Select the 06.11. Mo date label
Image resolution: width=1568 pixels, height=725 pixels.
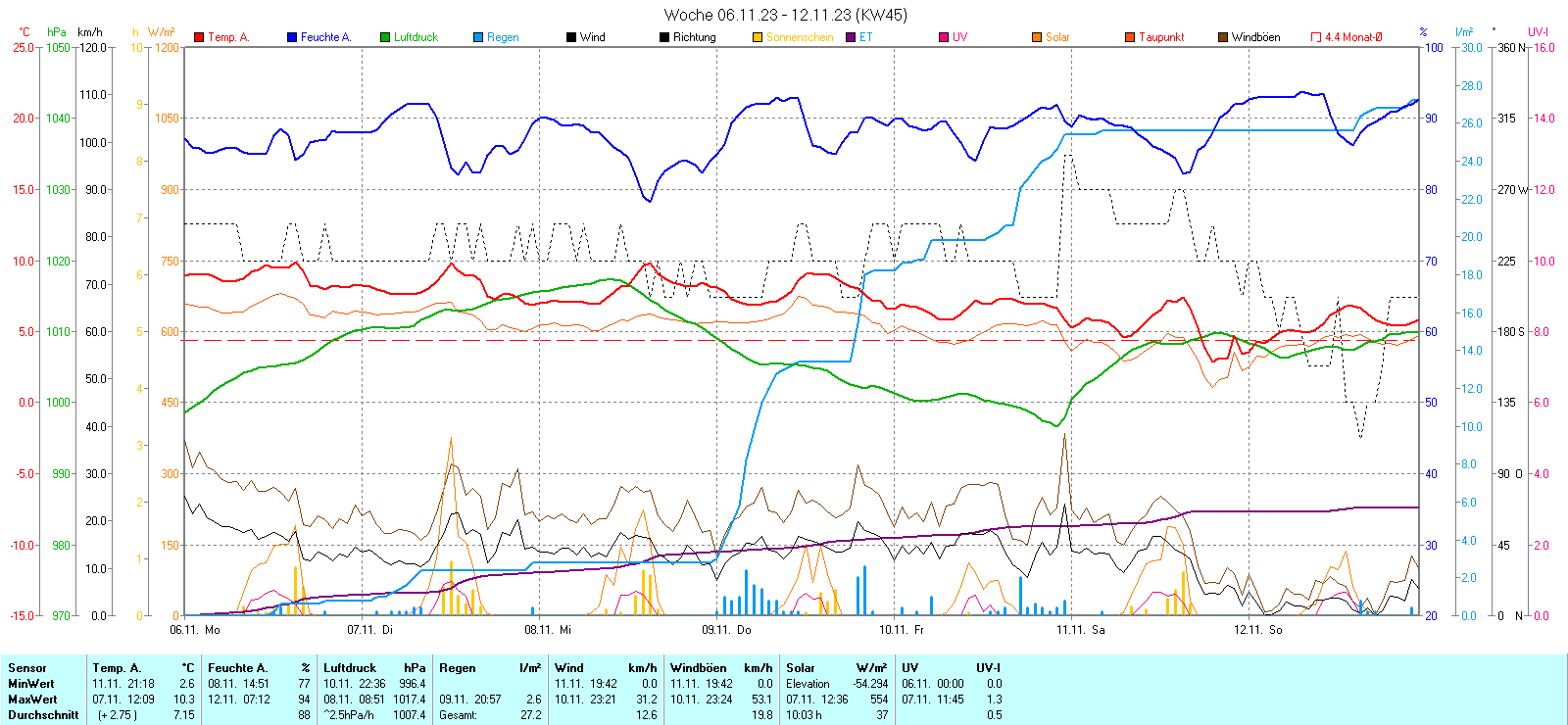coord(195,630)
